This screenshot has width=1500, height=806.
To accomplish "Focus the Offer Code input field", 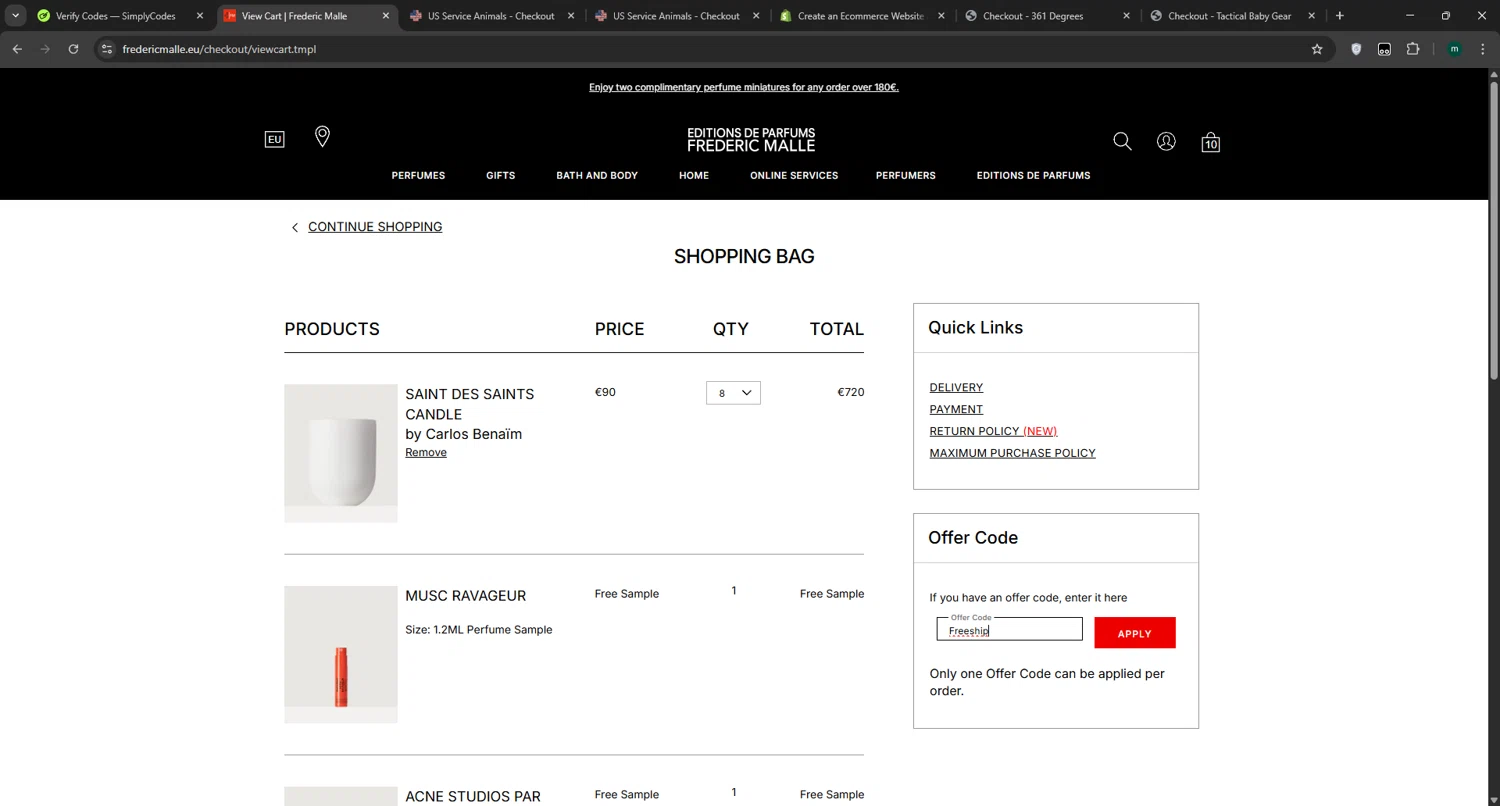I will 1009,630.
